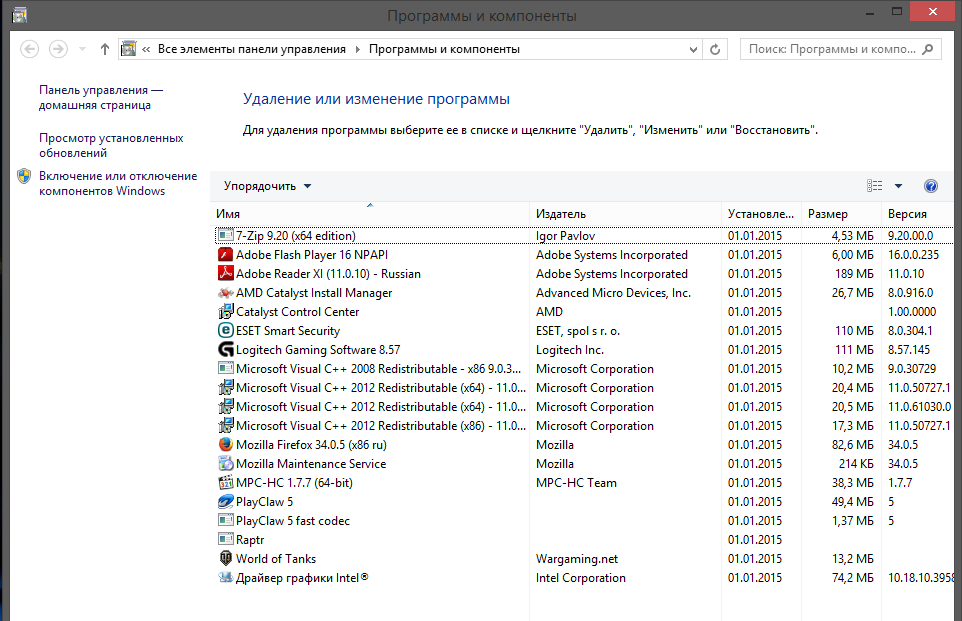
Task: Click the MPC-HC 1.7.7 icon
Action: (226, 483)
